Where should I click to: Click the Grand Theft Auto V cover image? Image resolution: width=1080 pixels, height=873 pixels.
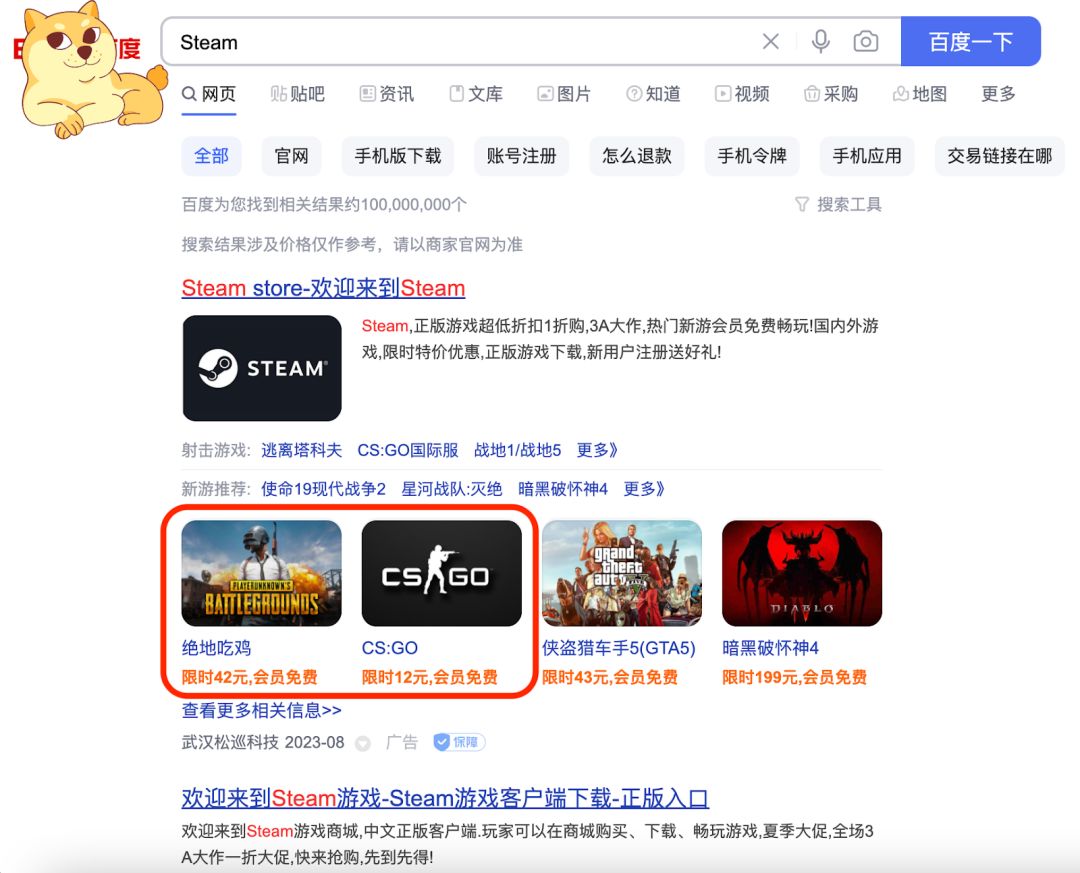pos(622,573)
